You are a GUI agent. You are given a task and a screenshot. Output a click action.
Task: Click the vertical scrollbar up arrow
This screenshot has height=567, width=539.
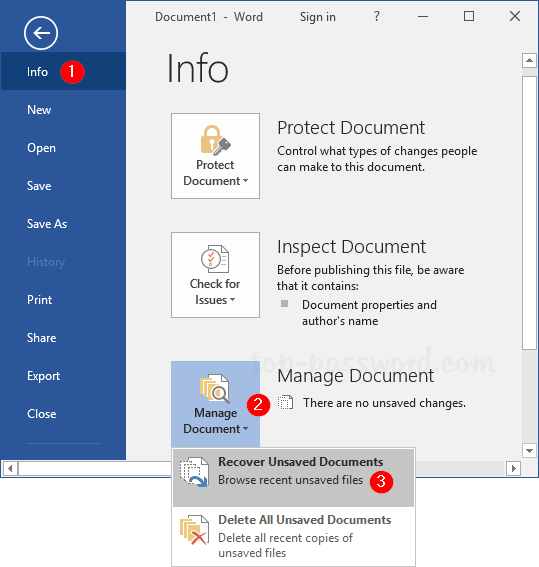point(529,60)
